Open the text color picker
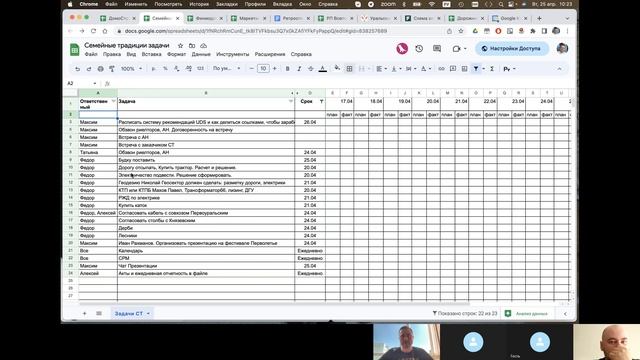Viewport: 640px width, 360px height. coord(322,69)
